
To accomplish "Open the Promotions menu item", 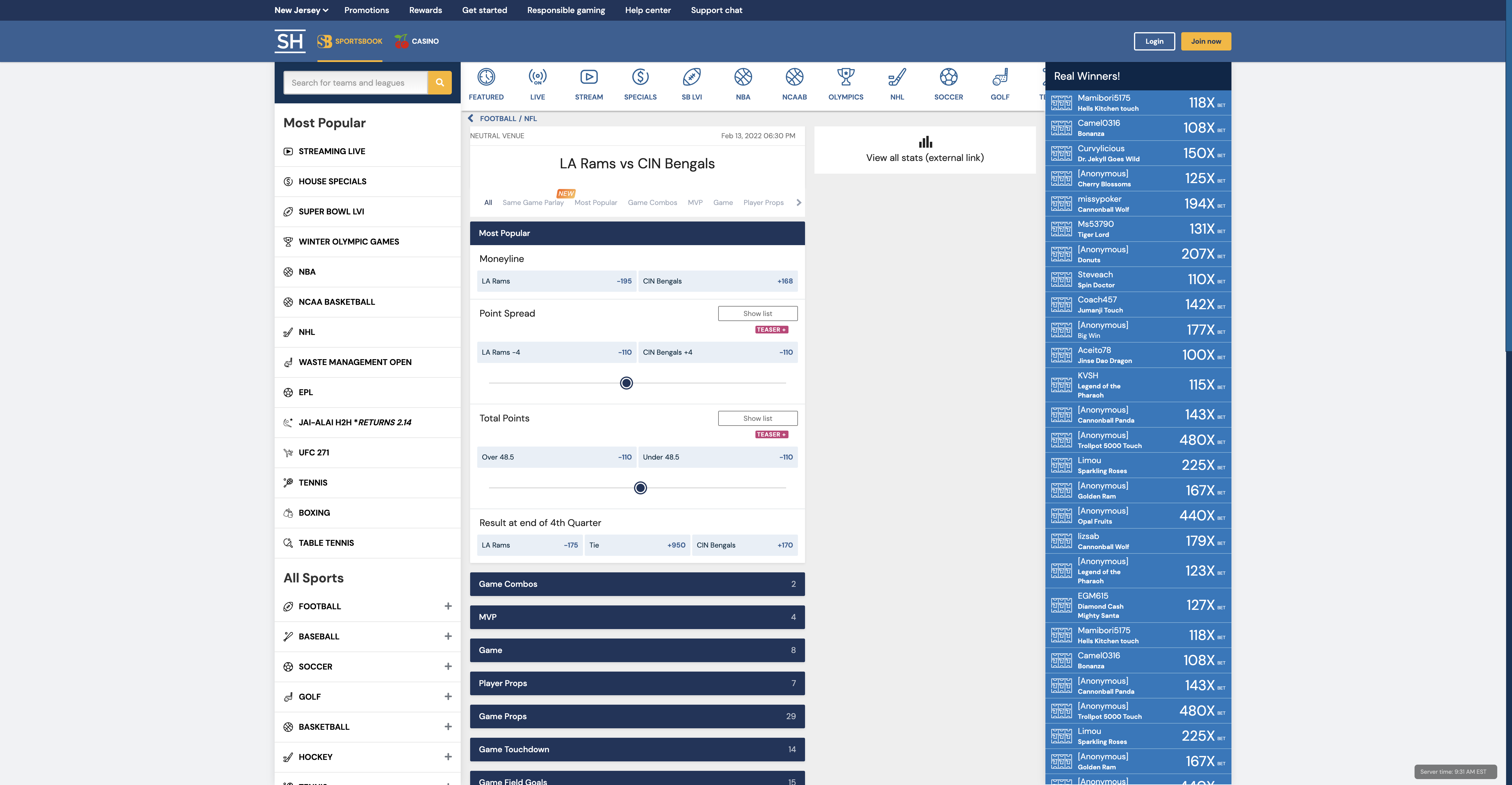I will [366, 10].
